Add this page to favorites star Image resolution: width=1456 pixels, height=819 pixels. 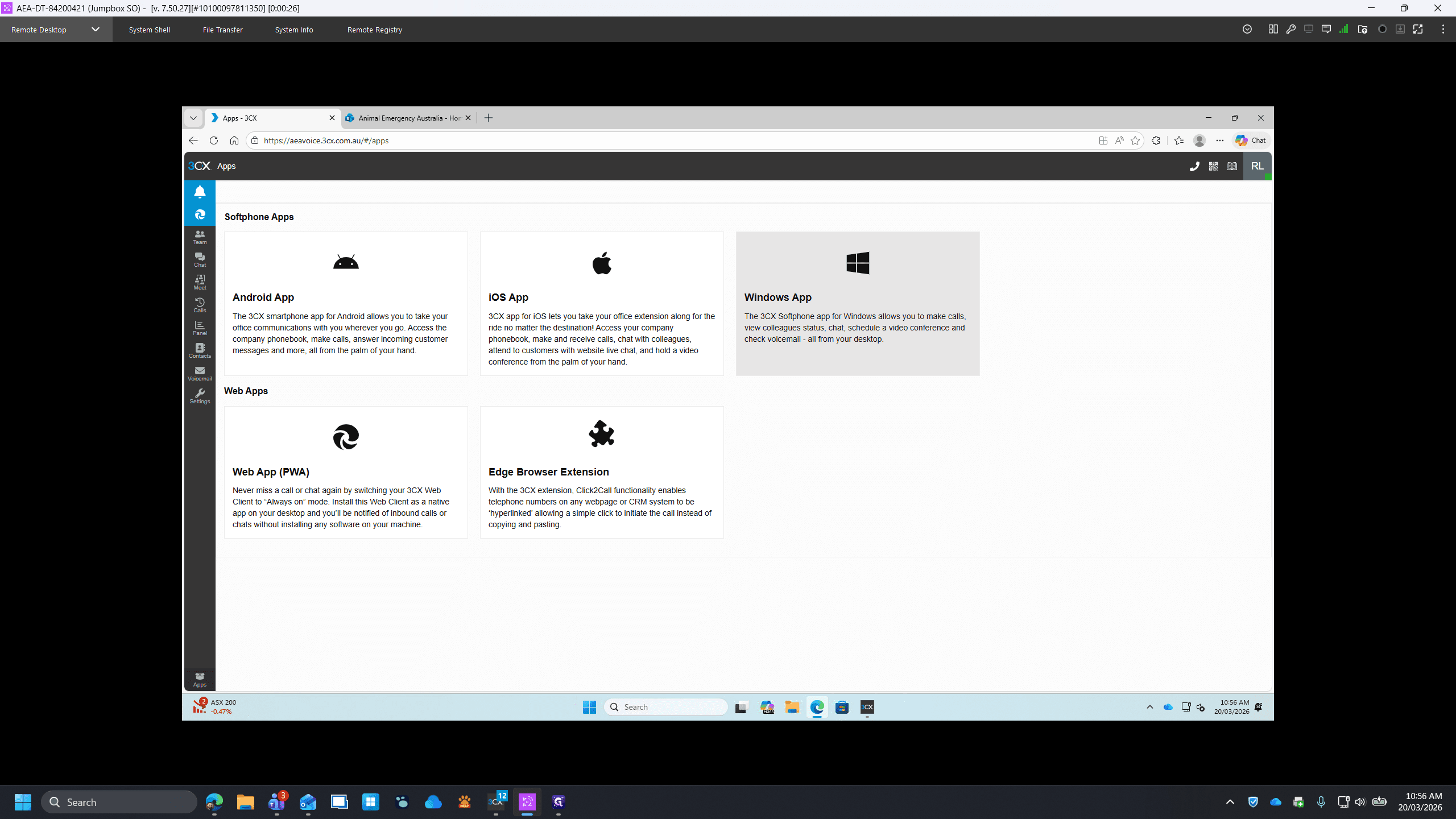[1135, 140]
